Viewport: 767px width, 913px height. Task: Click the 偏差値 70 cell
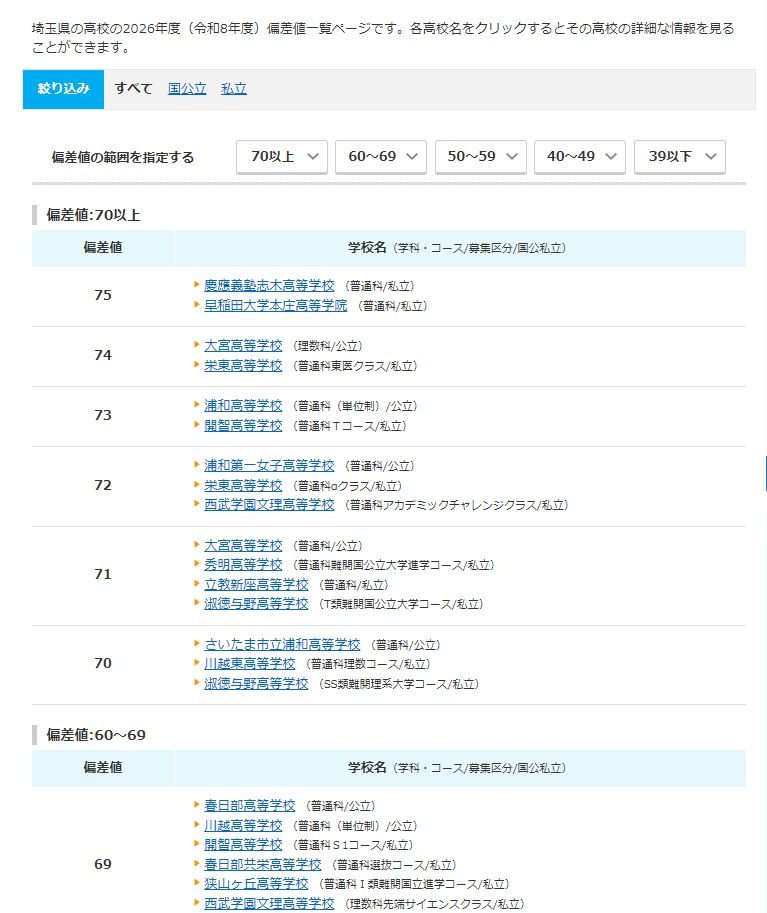point(103,664)
